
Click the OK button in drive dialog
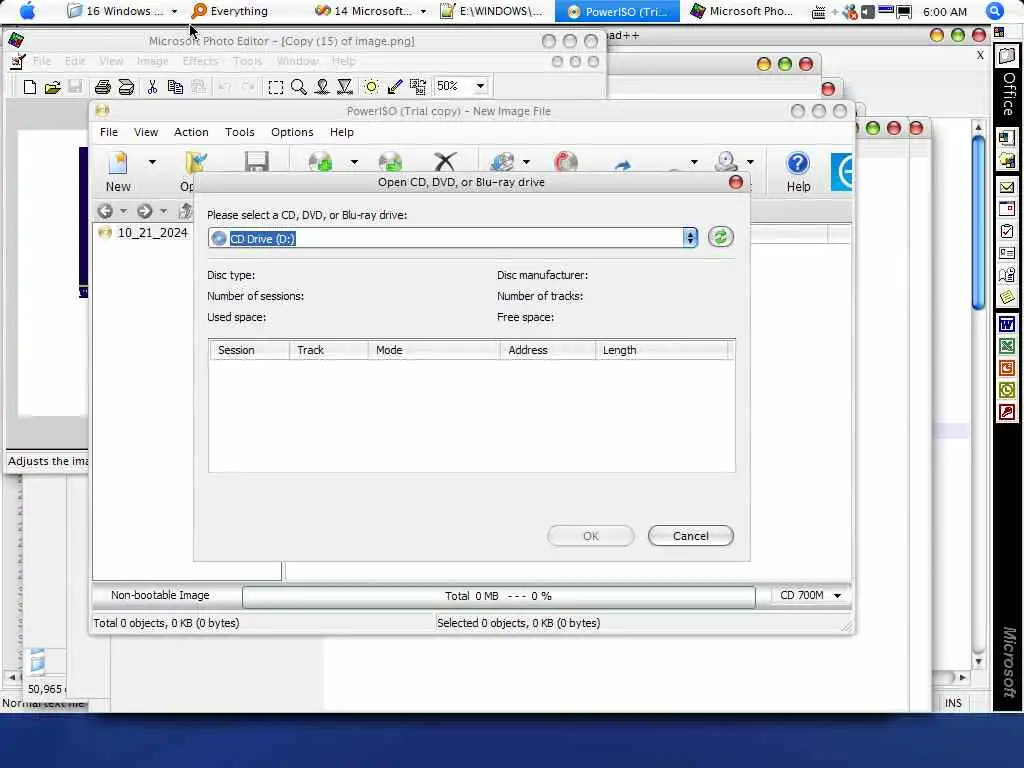590,536
